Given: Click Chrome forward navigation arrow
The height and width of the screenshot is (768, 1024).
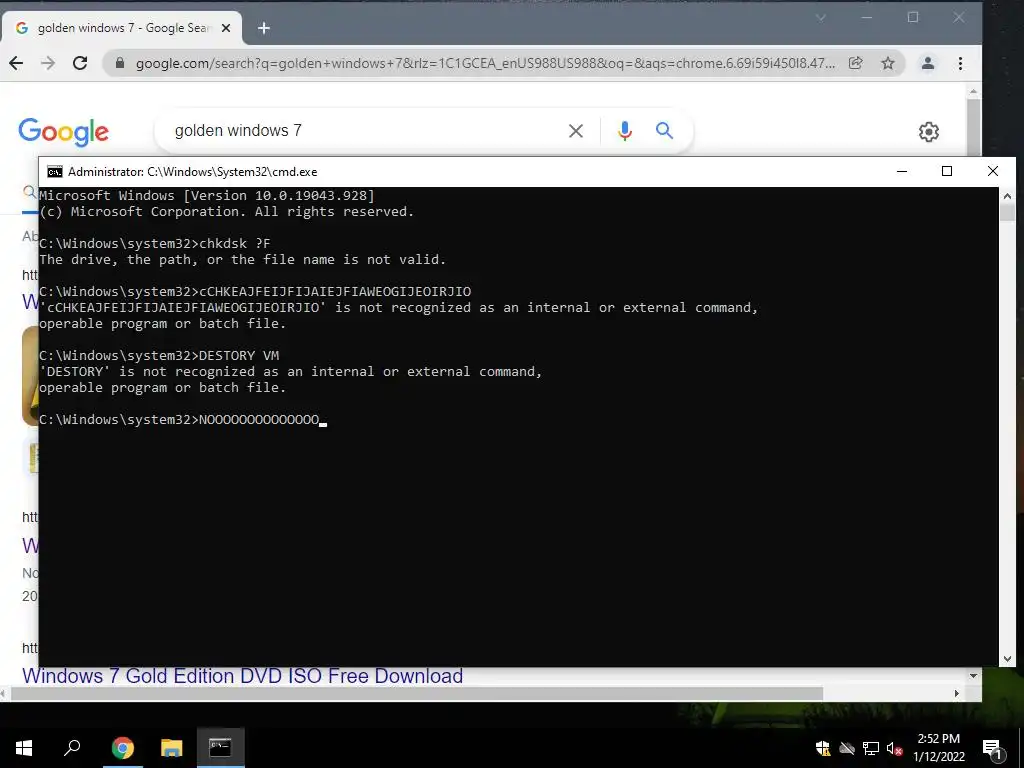Looking at the screenshot, I should [48, 63].
